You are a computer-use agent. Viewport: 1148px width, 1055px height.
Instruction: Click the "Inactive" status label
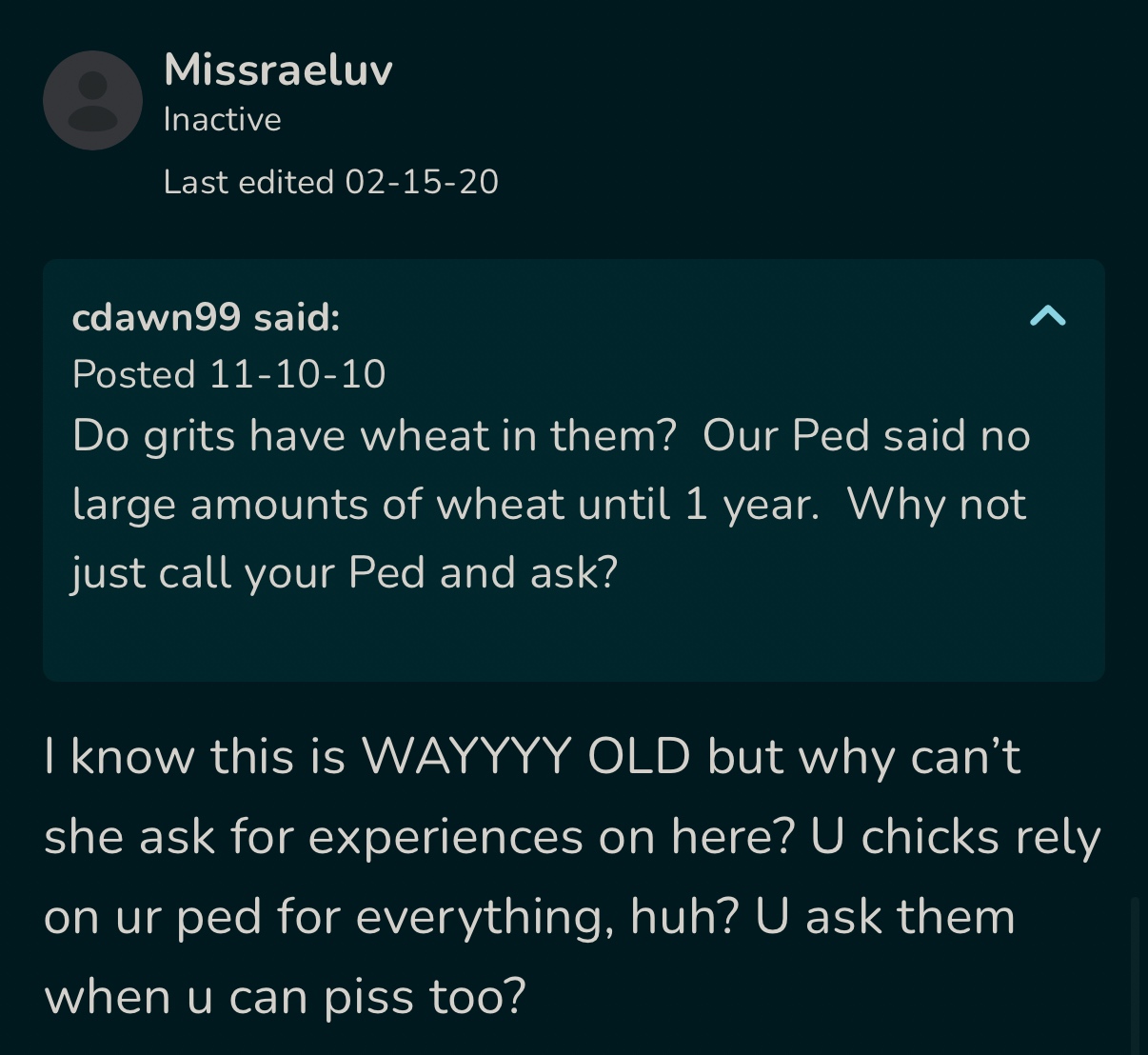(222, 119)
